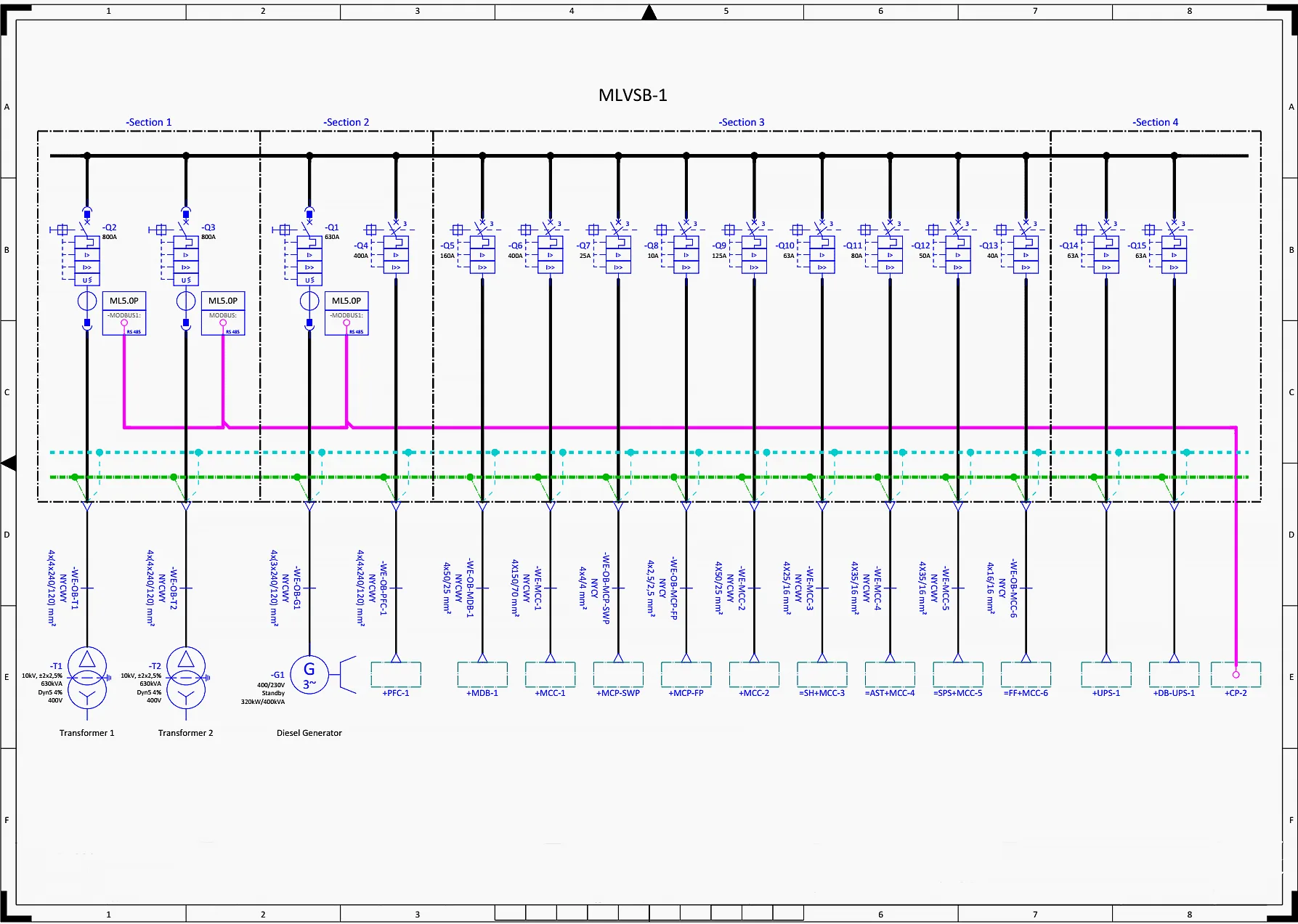Click +PFC-1 destination box
The image size is (1298, 924).
pyautogui.click(x=396, y=675)
